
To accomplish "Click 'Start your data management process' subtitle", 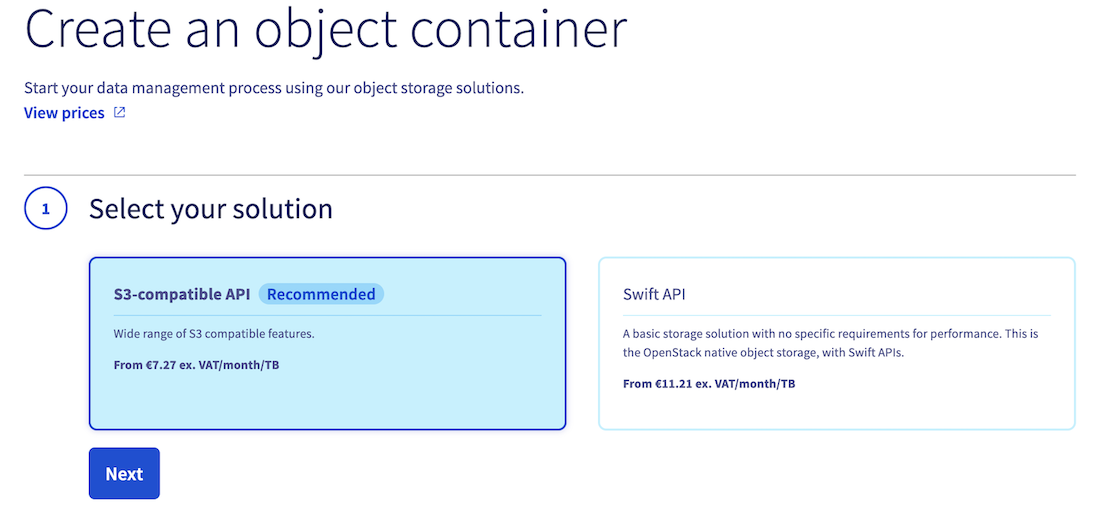I will (x=274, y=88).
